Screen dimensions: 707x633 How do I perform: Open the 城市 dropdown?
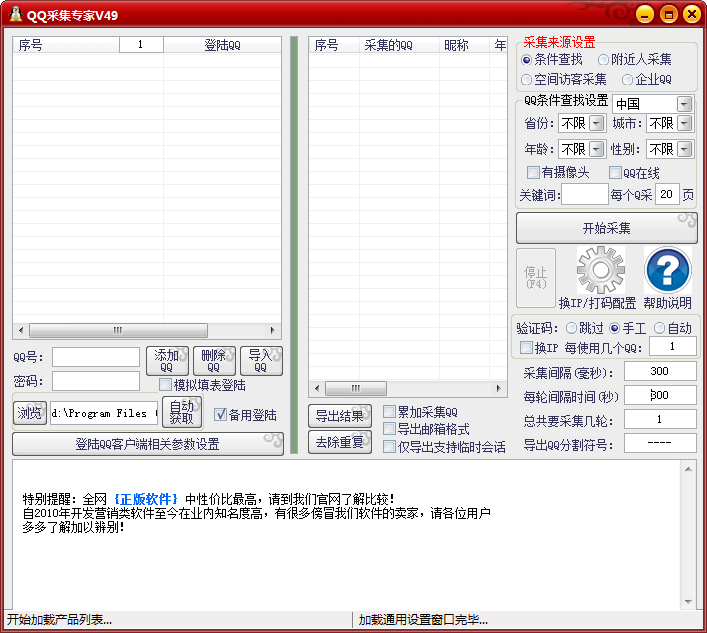click(x=684, y=123)
